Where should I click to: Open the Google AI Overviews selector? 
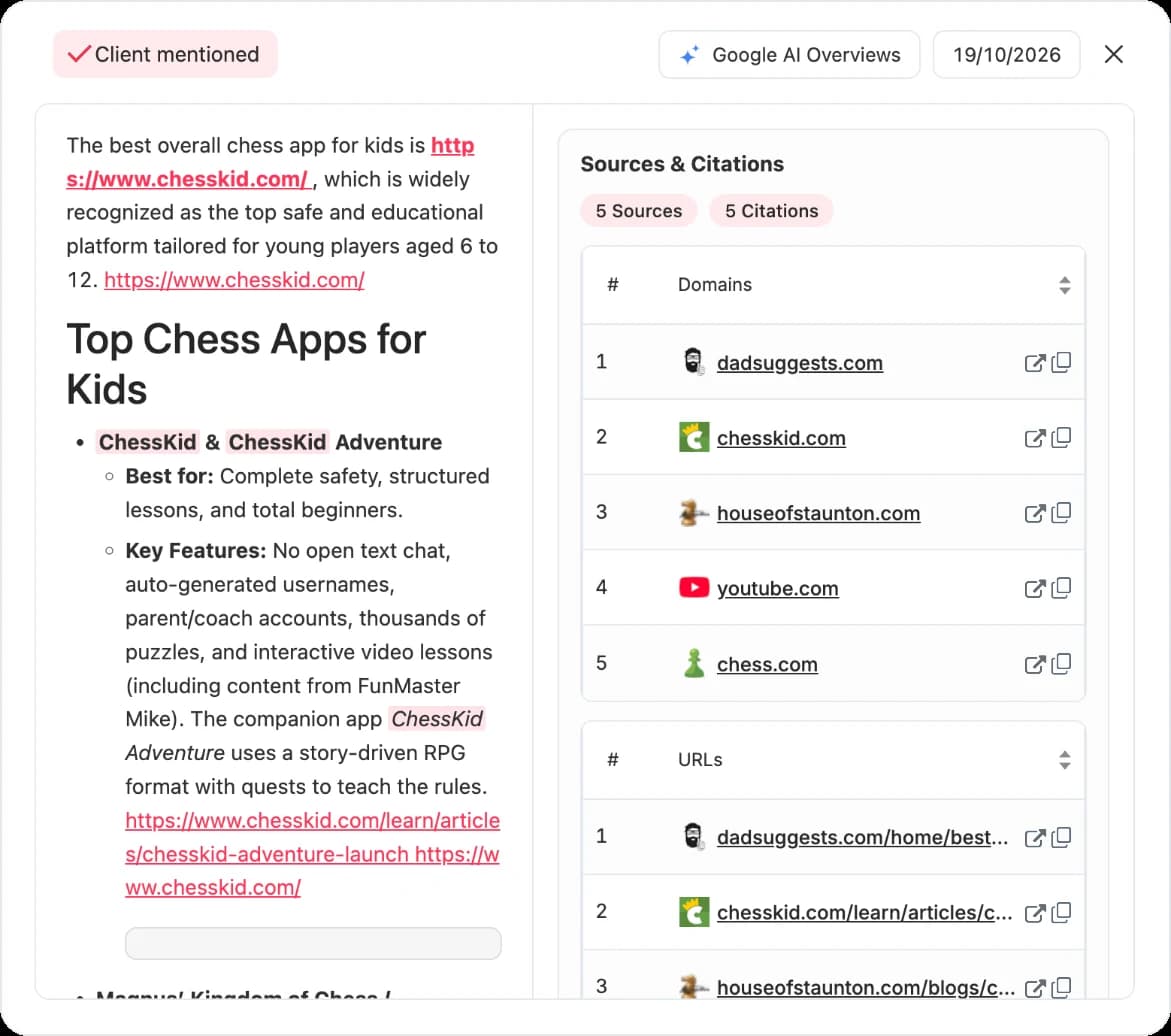point(789,55)
